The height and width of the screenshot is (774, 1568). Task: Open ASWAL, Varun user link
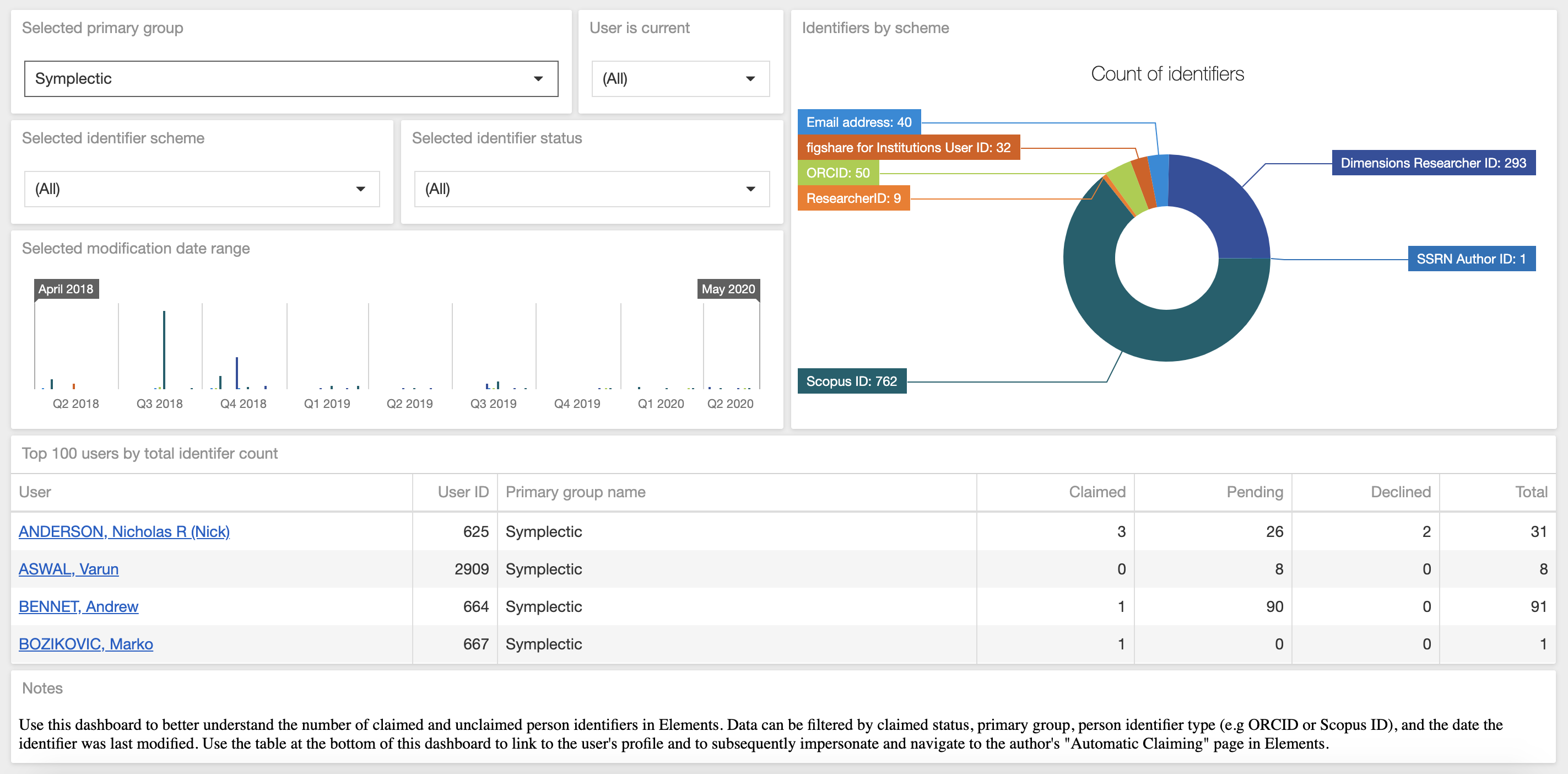68,569
